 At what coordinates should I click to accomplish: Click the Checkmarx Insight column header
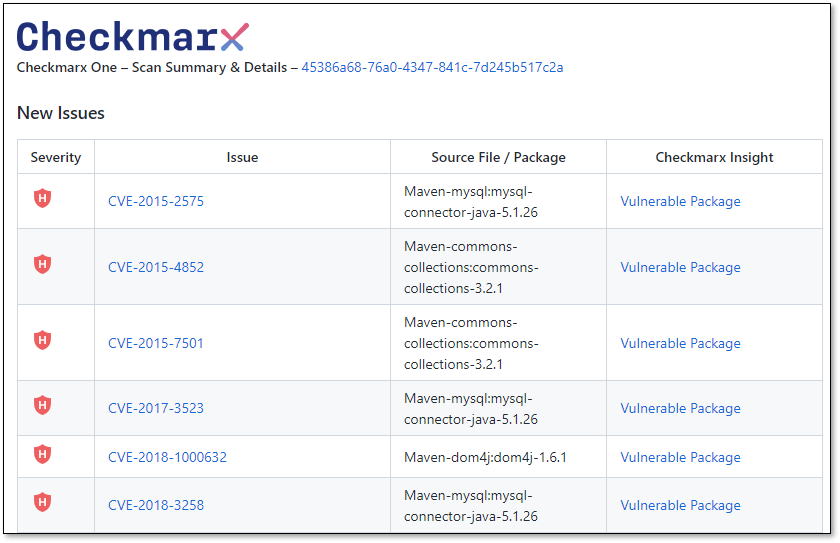714,157
